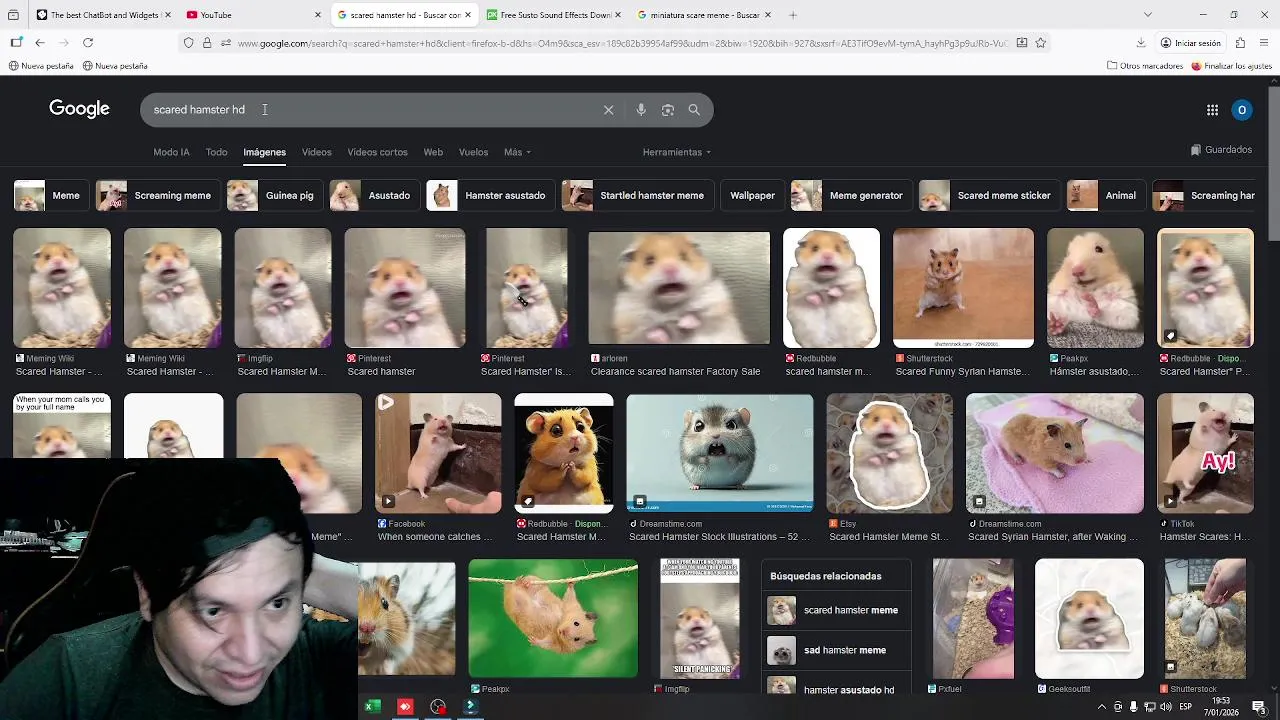1280x720 pixels.
Task: Search related sad hamster meme
Action: (838, 650)
